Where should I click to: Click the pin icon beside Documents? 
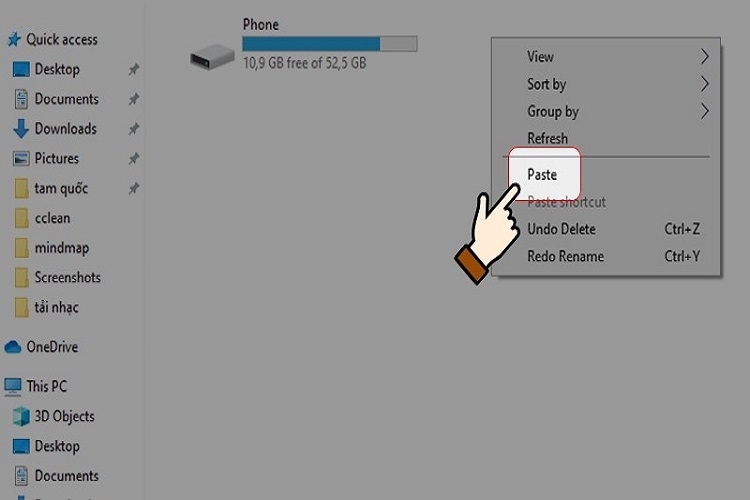tap(133, 99)
